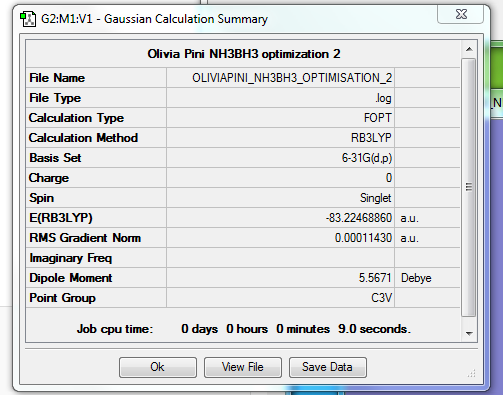Select the FOPT calculation type value
Image resolution: width=503 pixels, height=395 pixels.
click(x=378, y=118)
